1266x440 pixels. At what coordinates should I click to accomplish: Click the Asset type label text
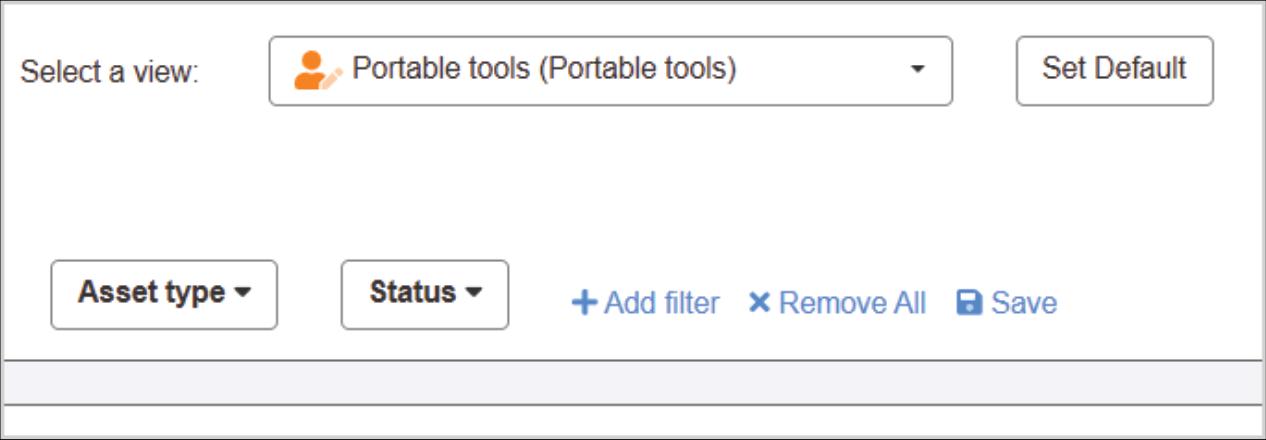pyautogui.click(x=151, y=293)
